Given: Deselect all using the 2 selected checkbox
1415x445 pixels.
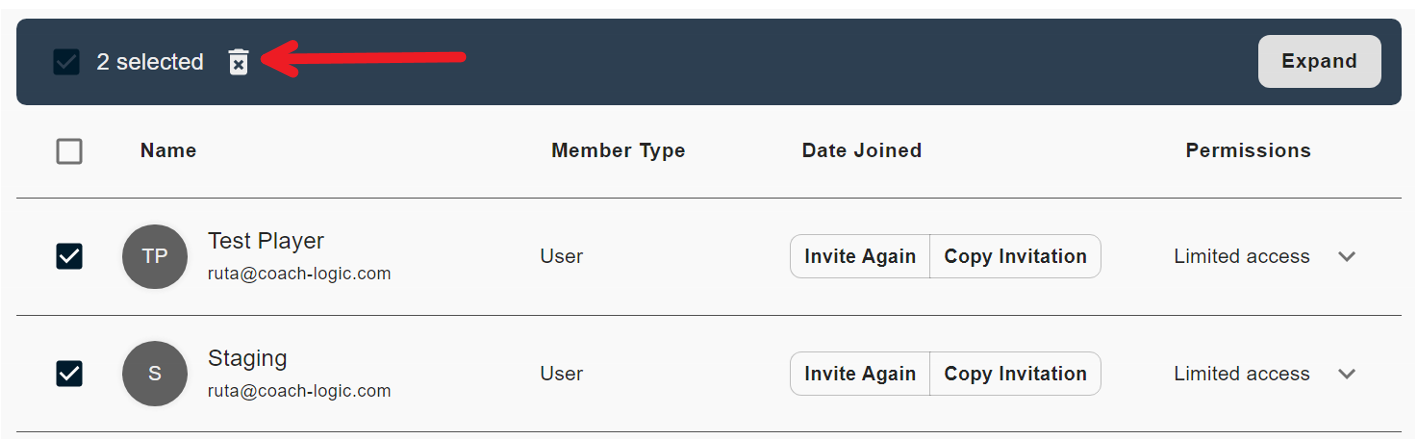Looking at the screenshot, I should point(66,62).
